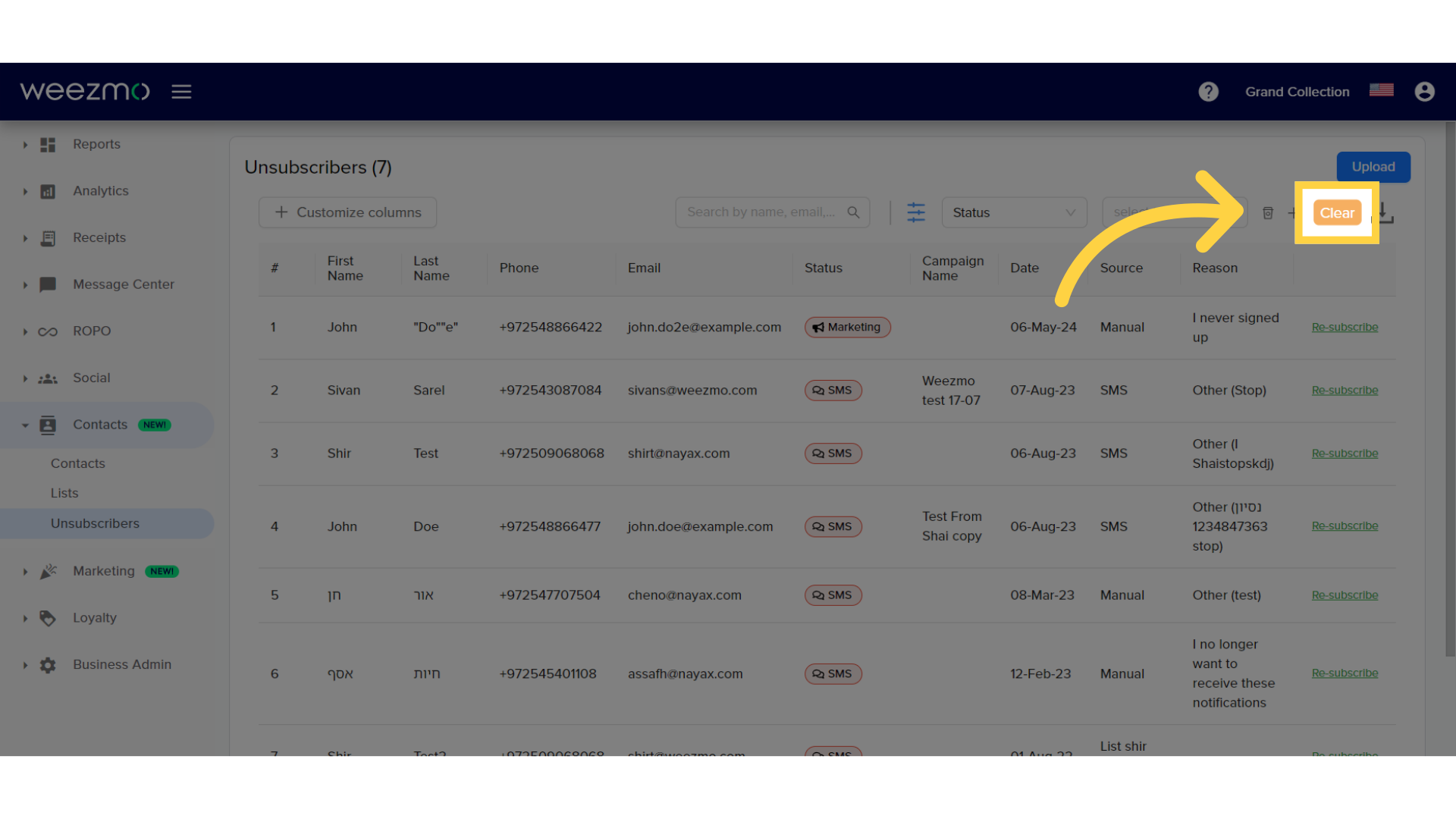Click the Clear button to reset filters
Image resolution: width=1456 pixels, height=819 pixels.
1336,212
